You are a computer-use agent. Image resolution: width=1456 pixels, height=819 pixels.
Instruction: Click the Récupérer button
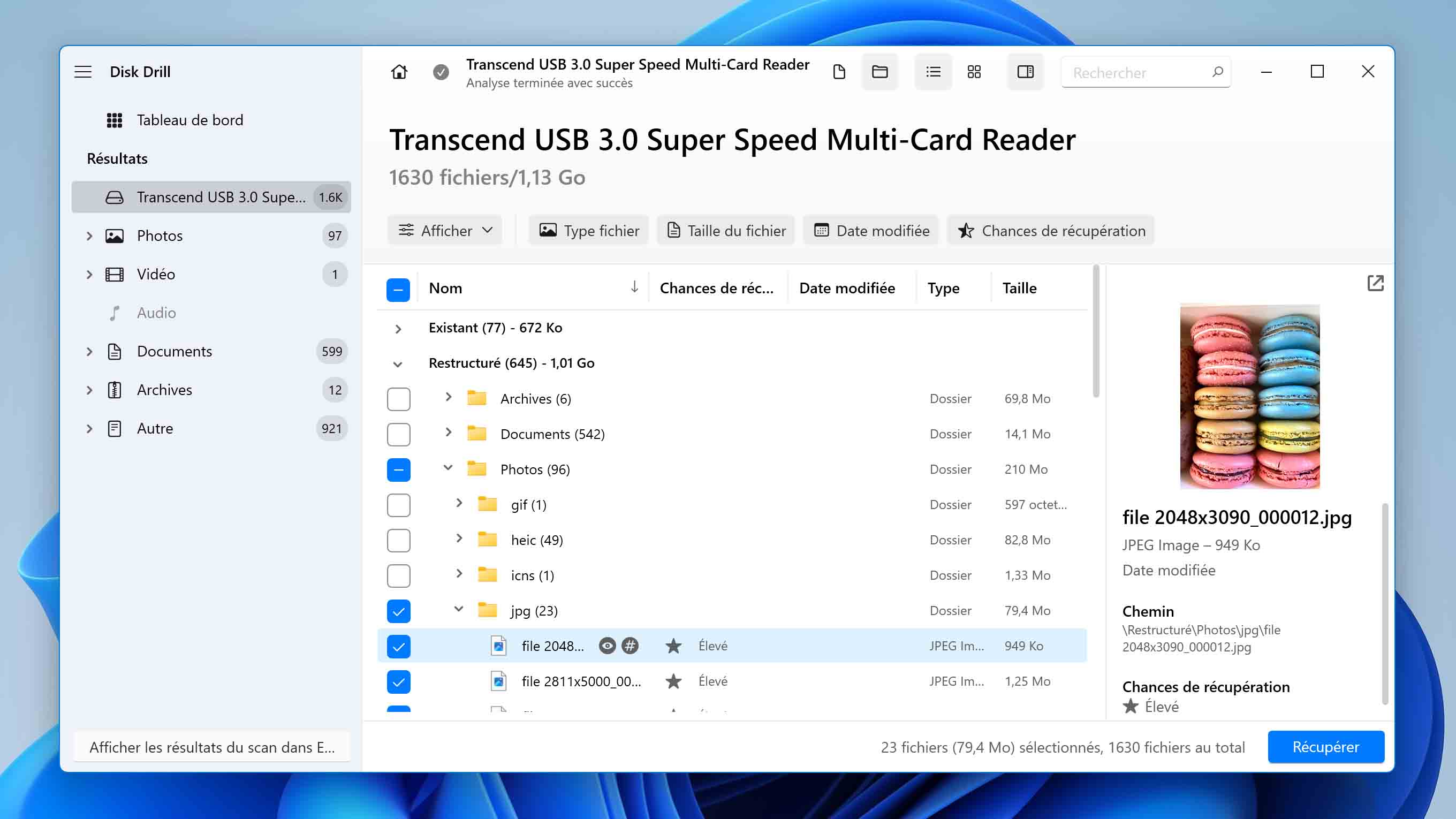[1325, 747]
